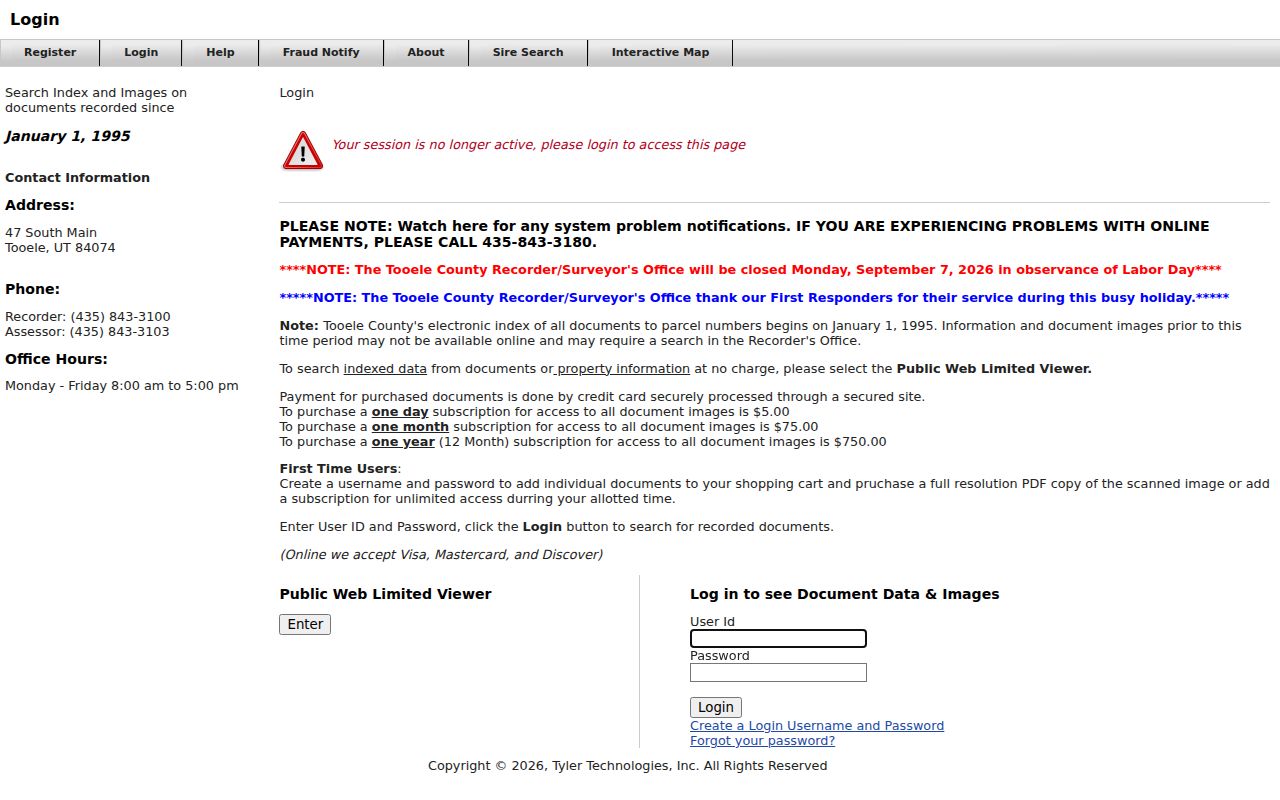Screen dimensions: 1280x800
Task: Focus the User Id input field
Action: click(778, 639)
